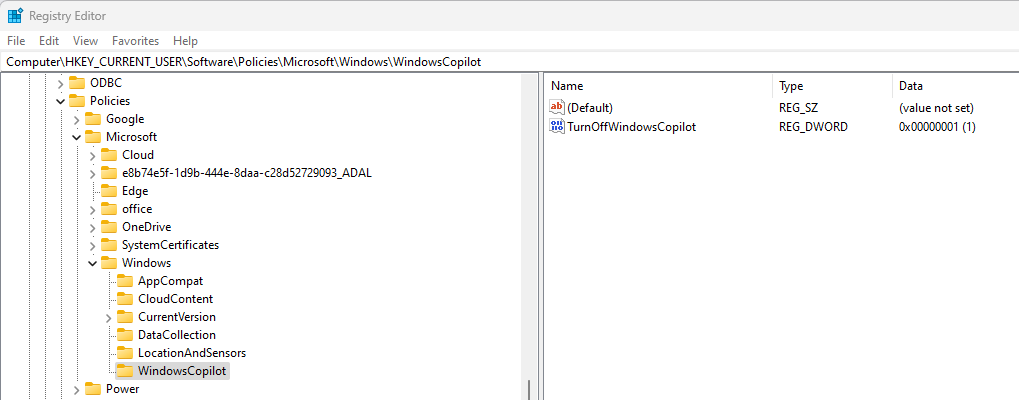Click the 0x00000001 (1) data cell

[937, 127]
